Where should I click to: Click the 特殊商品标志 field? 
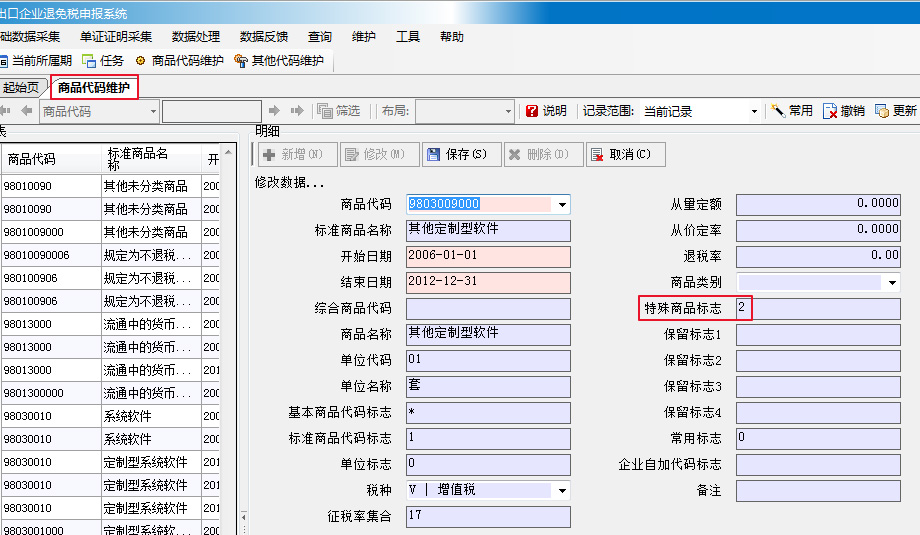[818, 309]
